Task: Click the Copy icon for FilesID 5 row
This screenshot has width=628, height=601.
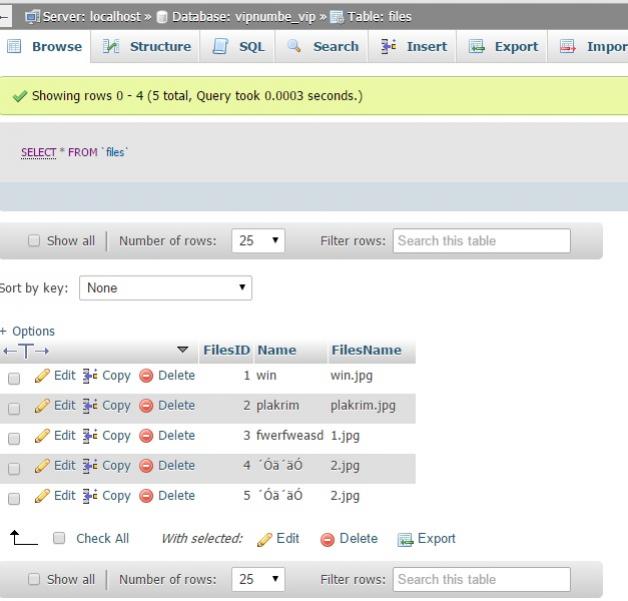Action: pos(90,496)
